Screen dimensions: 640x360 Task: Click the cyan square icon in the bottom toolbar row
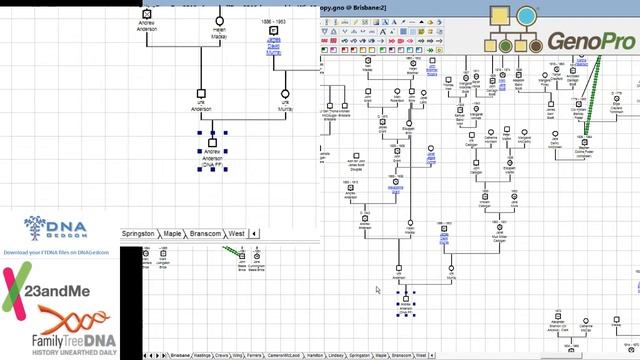[x=410, y=50]
